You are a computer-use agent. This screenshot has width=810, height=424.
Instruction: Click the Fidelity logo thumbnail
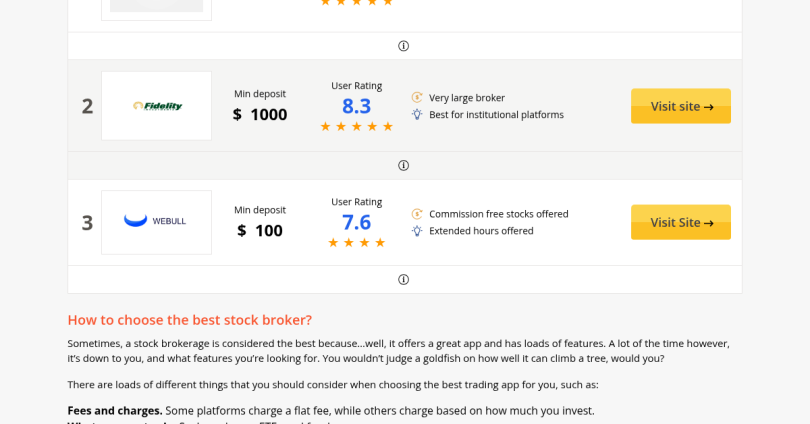click(157, 106)
